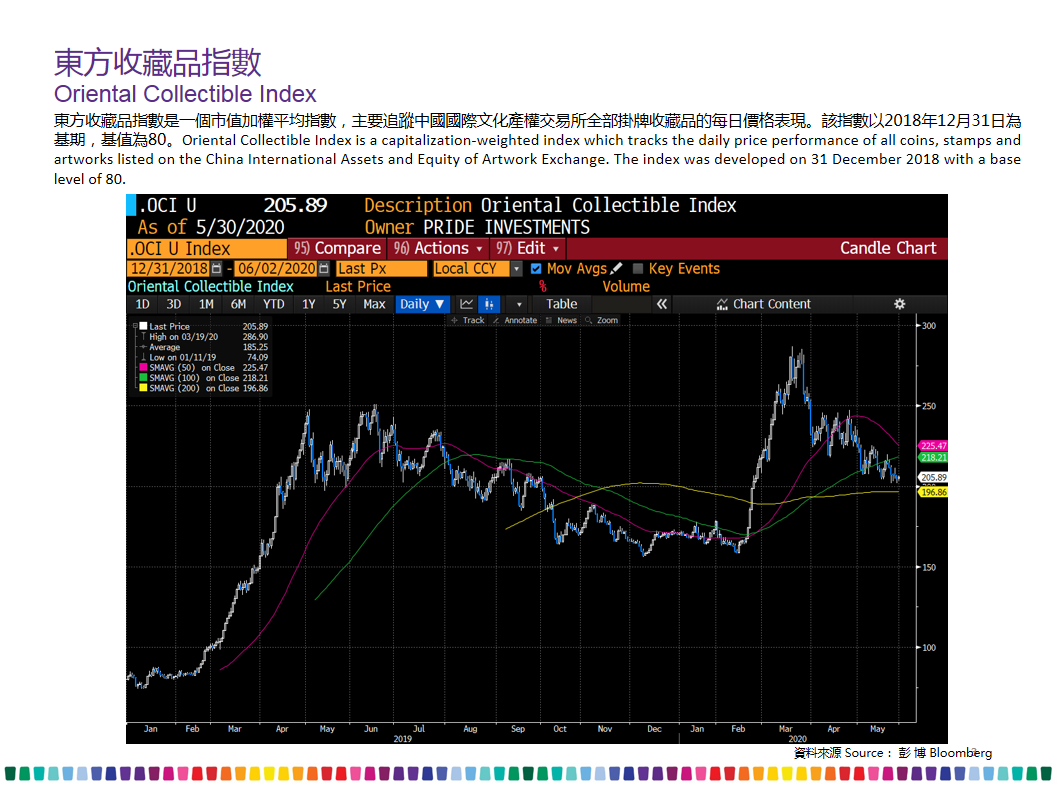Click the 'High on 03/19/20' legend row
This screenshot has height=786, width=1059.
click(x=204, y=336)
